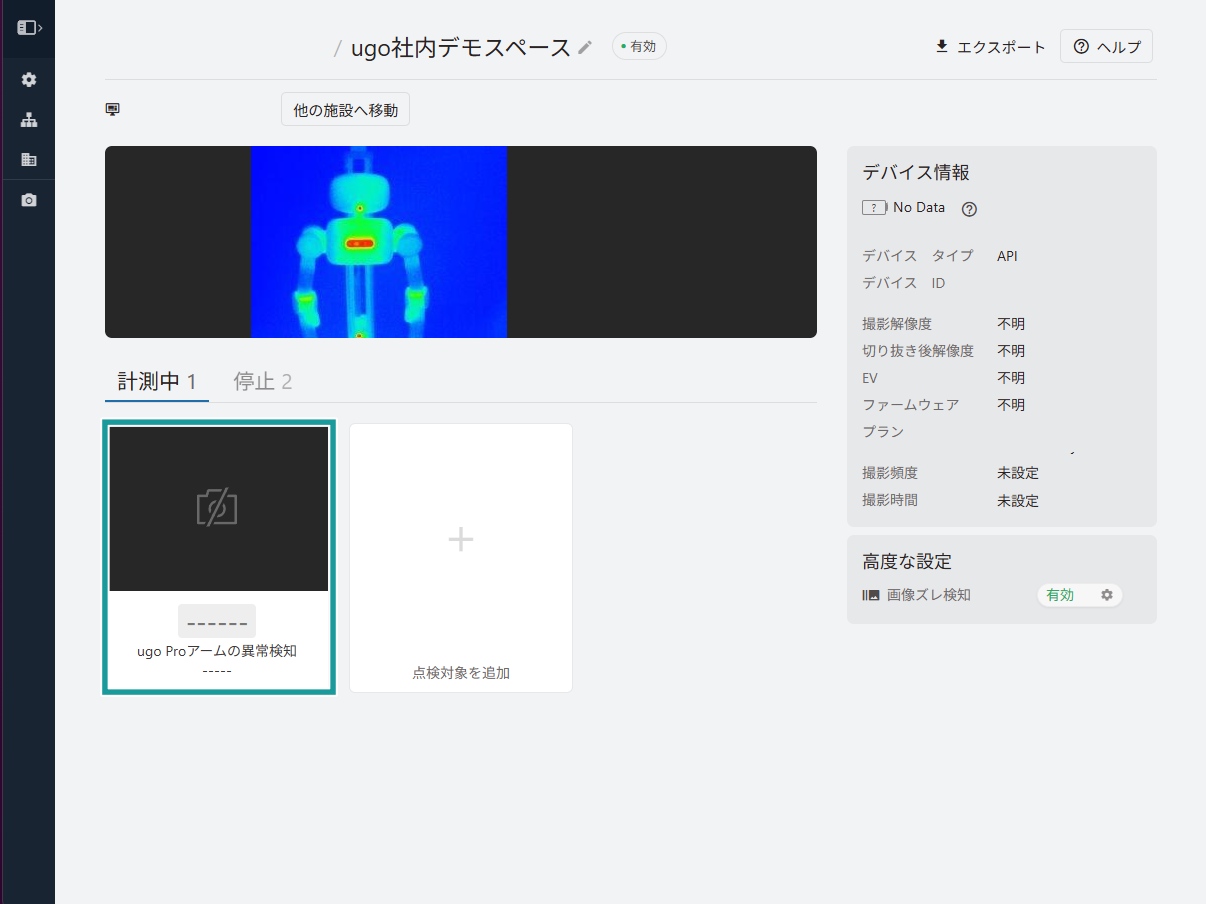Click the 撮影解像度 label

click(x=897, y=324)
